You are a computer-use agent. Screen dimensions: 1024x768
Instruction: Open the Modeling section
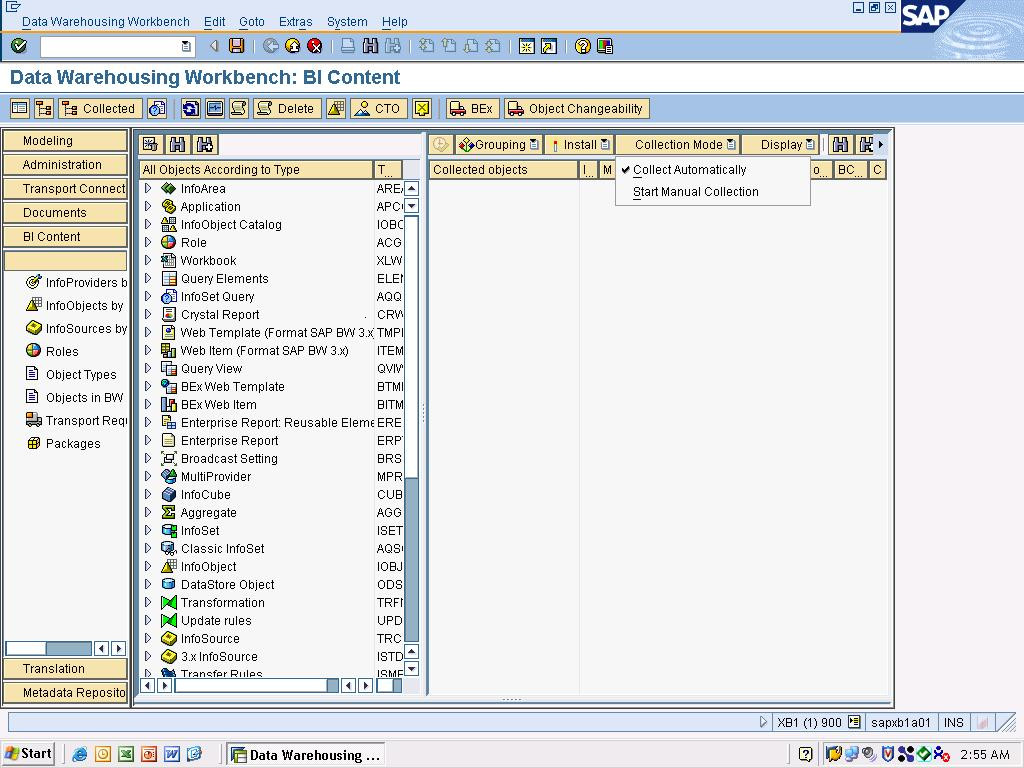pos(65,140)
